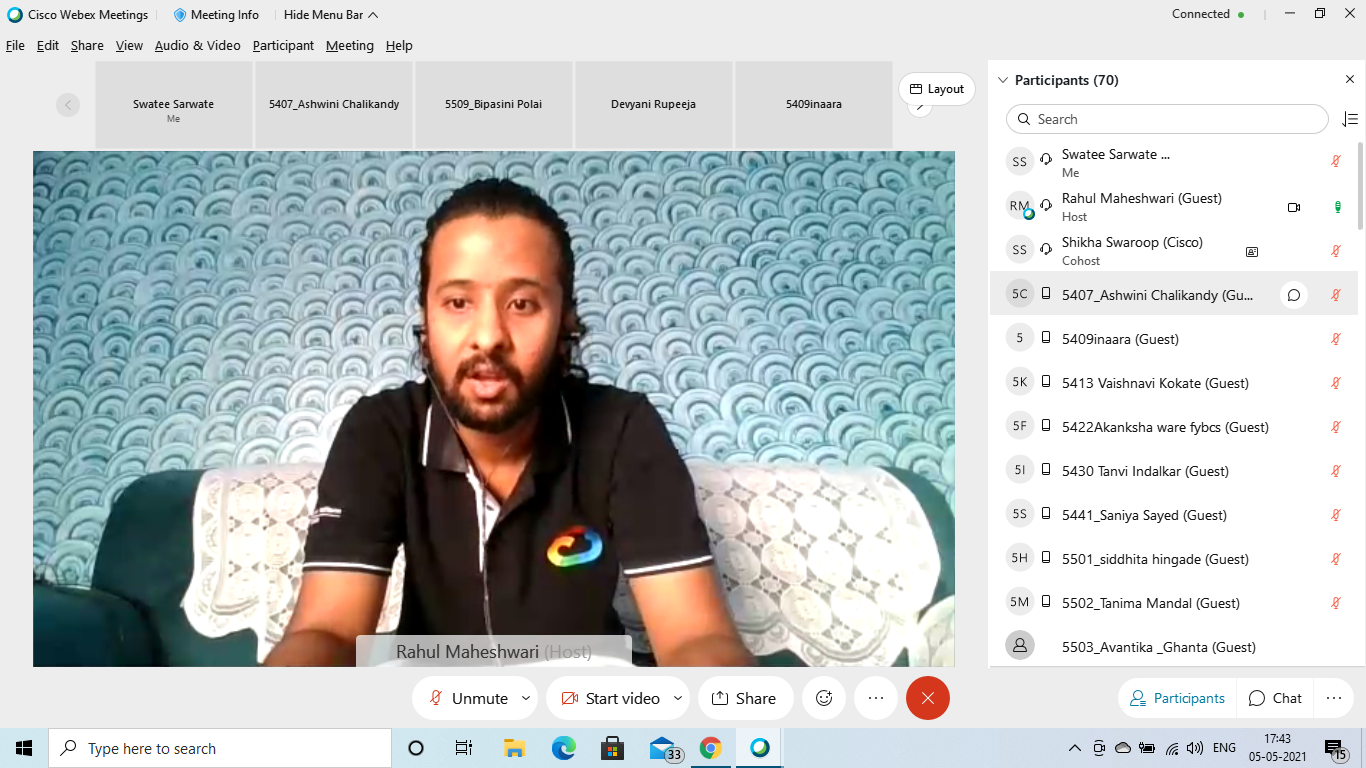1366x768 pixels.
Task: Collapse the Participants panel chevron
Action: 1003,80
